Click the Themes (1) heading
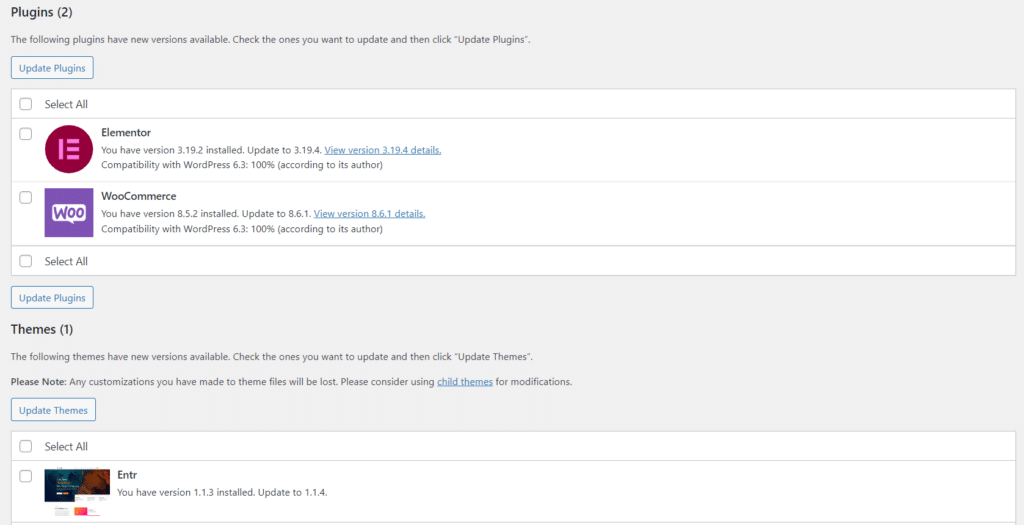This screenshot has height=525, width=1024. pos(42,330)
